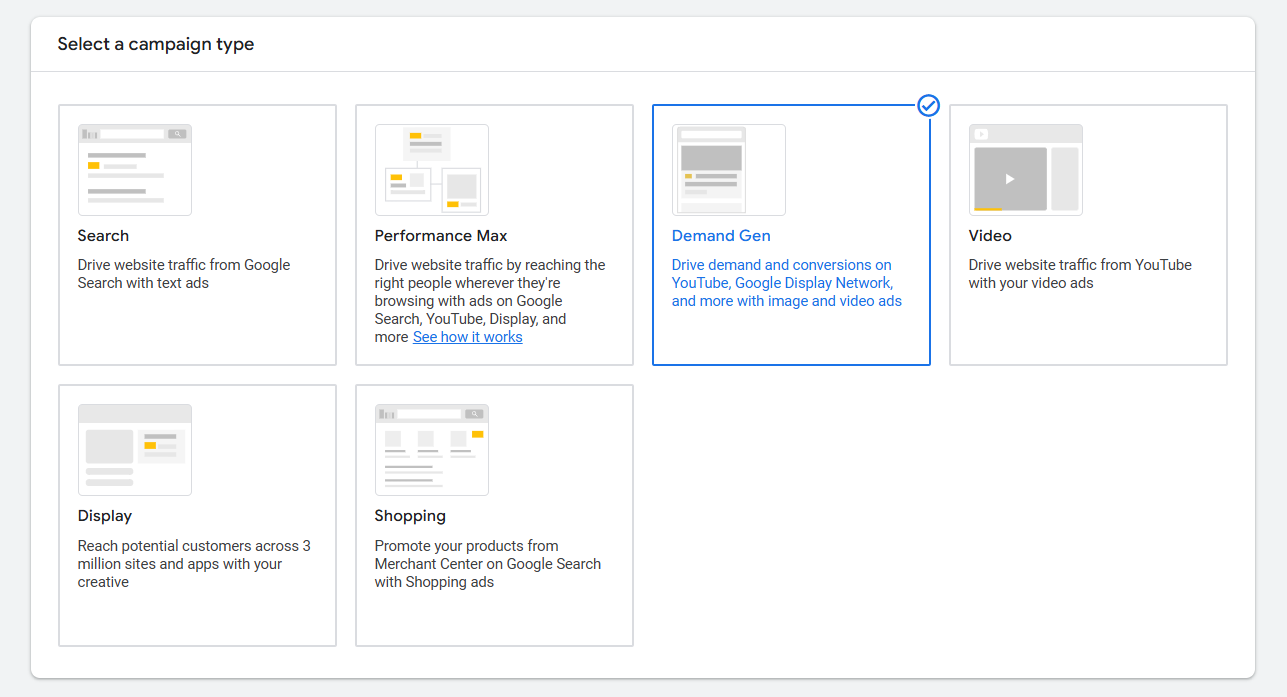
Task: Click the Search campaign illustration icon
Action: pyautogui.click(x=134, y=170)
